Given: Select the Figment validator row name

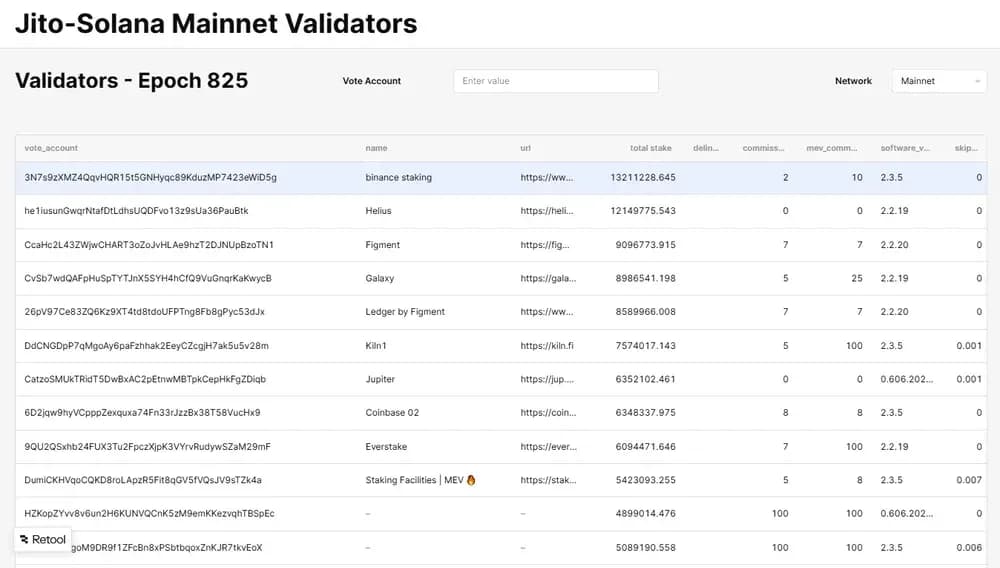Looking at the screenshot, I should (x=383, y=245).
